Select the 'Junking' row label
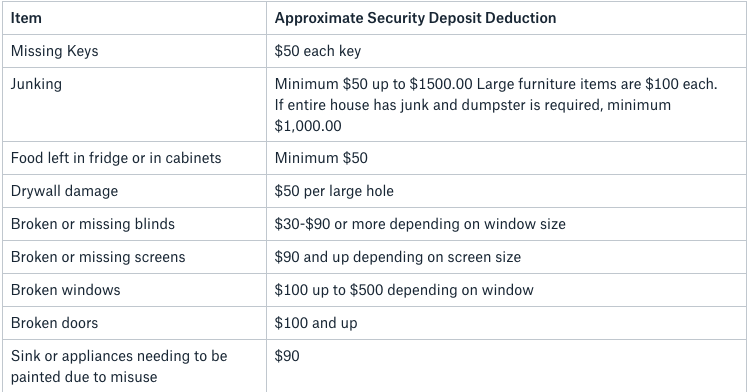This screenshot has width=752, height=392. (x=36, y=84)
